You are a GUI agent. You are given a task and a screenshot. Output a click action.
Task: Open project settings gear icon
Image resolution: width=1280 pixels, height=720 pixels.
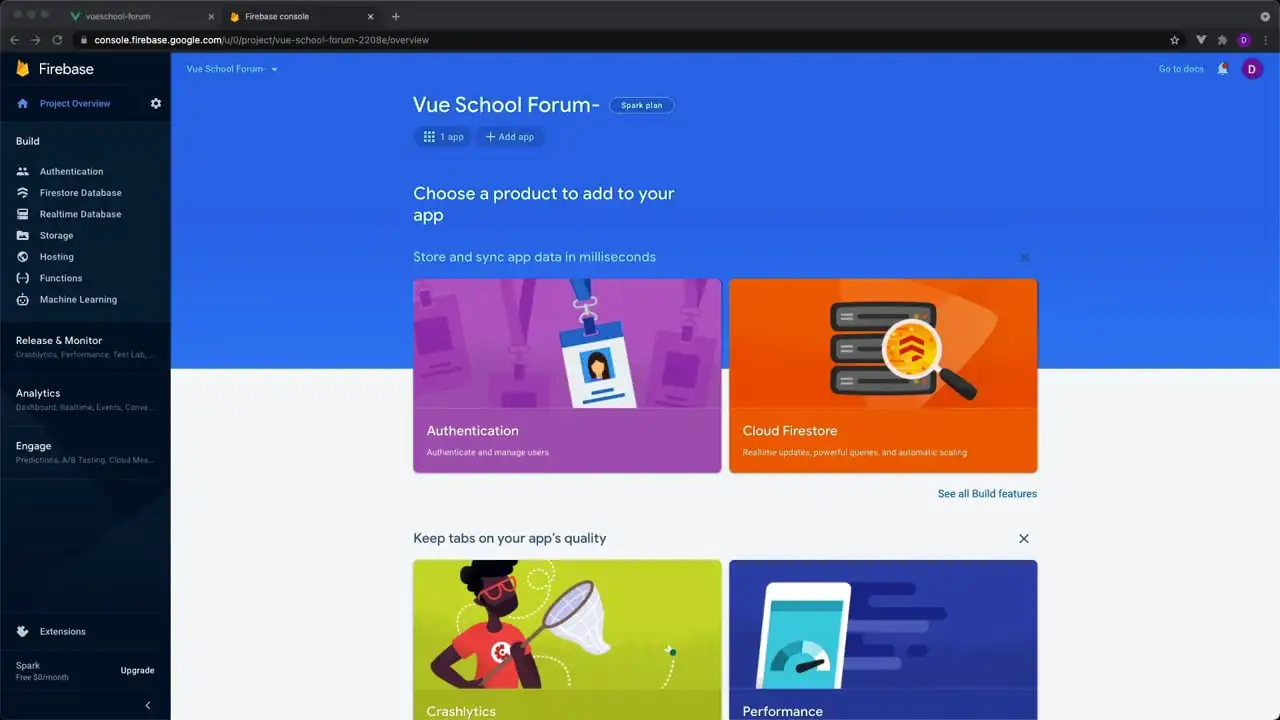[156, 103]
